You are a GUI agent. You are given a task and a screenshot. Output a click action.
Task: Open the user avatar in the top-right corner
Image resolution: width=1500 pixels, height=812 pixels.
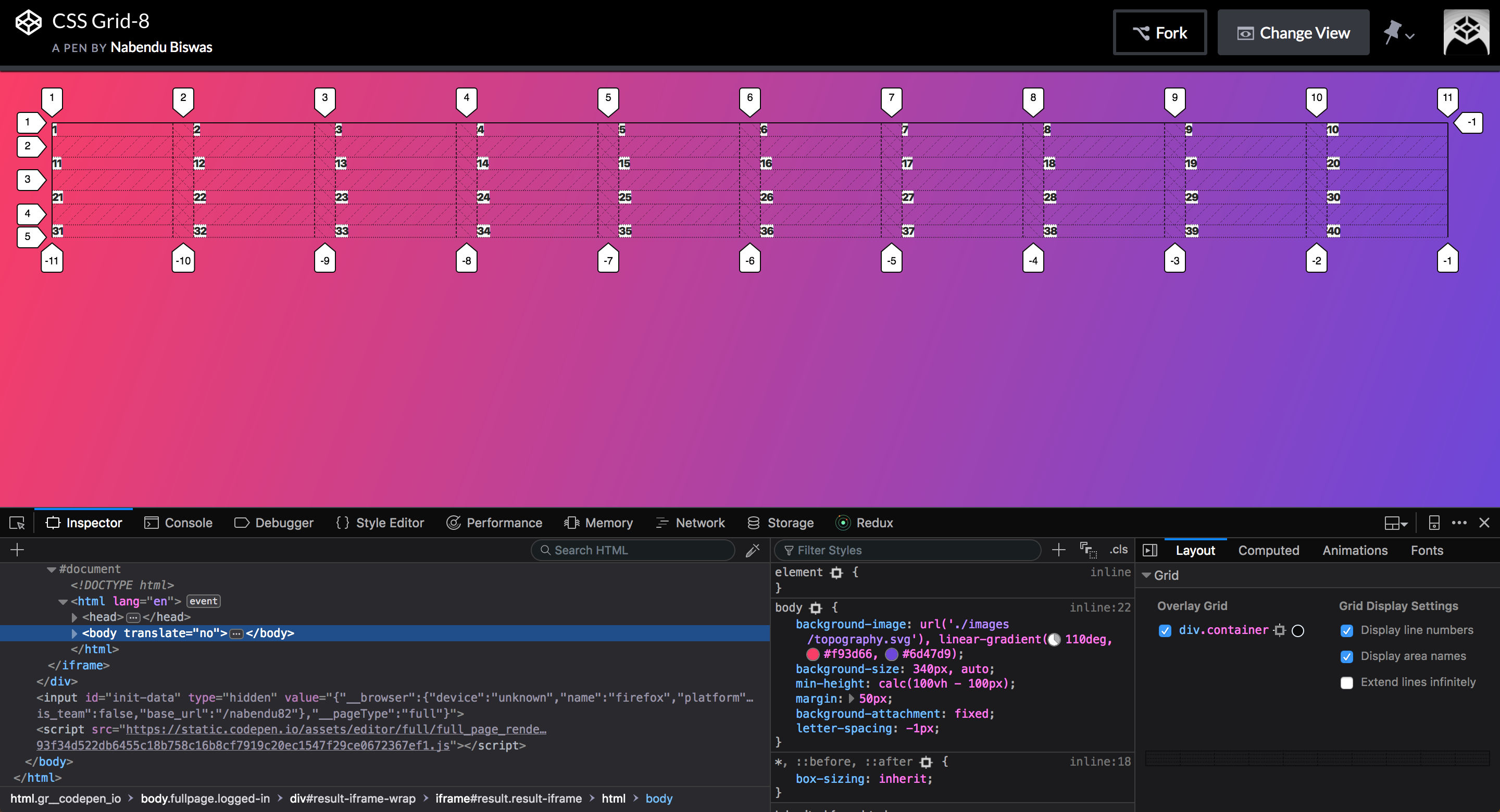pos(1466,33)
